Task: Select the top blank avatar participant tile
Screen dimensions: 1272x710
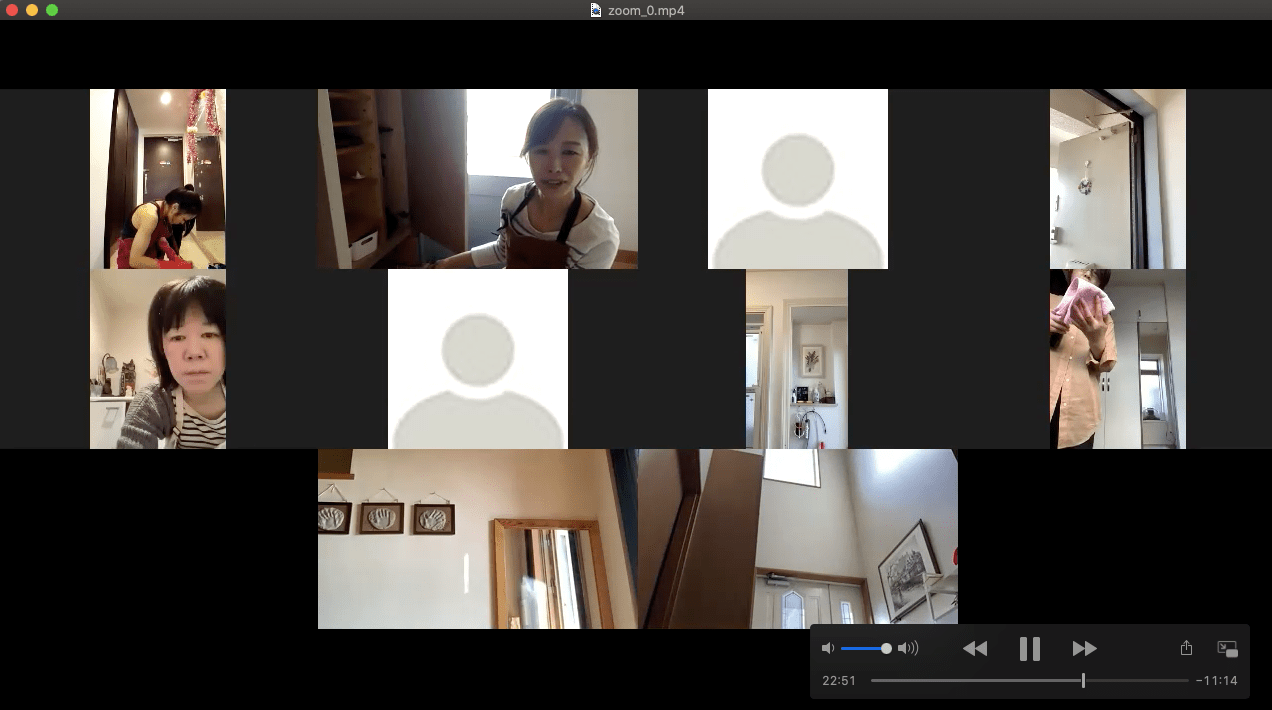Action: coord(798,179)
